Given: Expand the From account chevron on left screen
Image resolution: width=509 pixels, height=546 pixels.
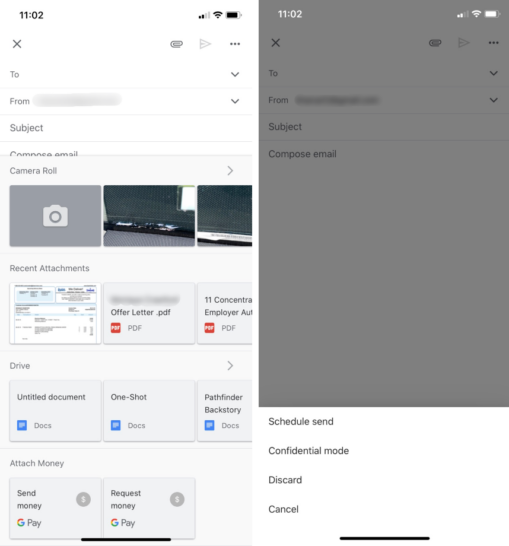Looking at the screenshot, I should (235, 101).
